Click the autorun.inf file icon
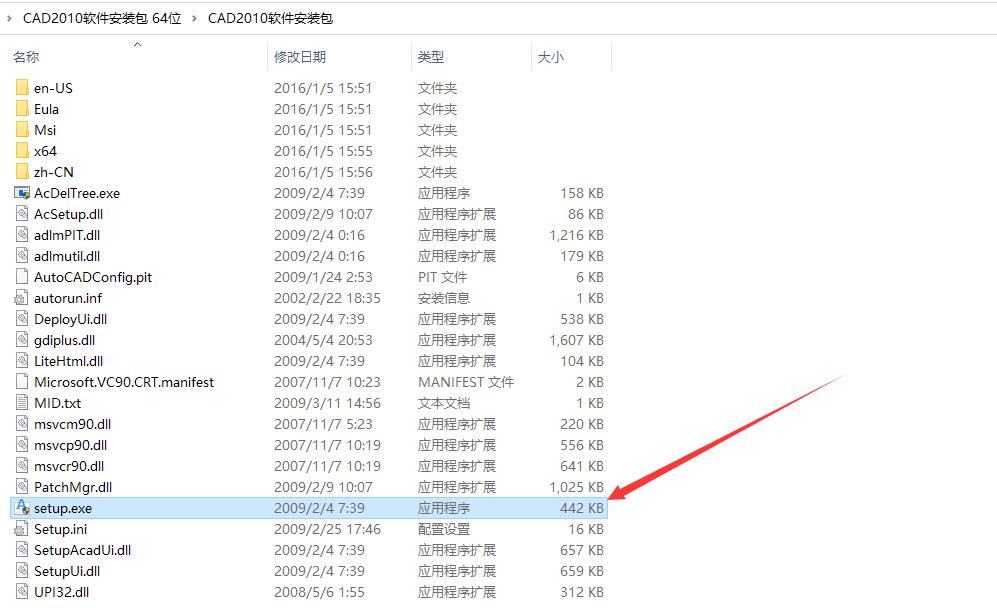 pyautogui.click(x=22, y=298)
